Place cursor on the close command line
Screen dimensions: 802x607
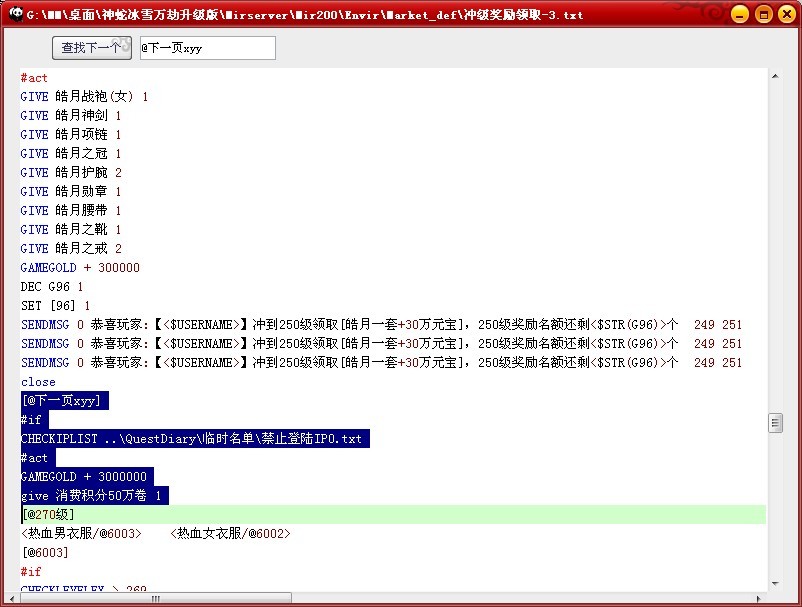[38, 382]
